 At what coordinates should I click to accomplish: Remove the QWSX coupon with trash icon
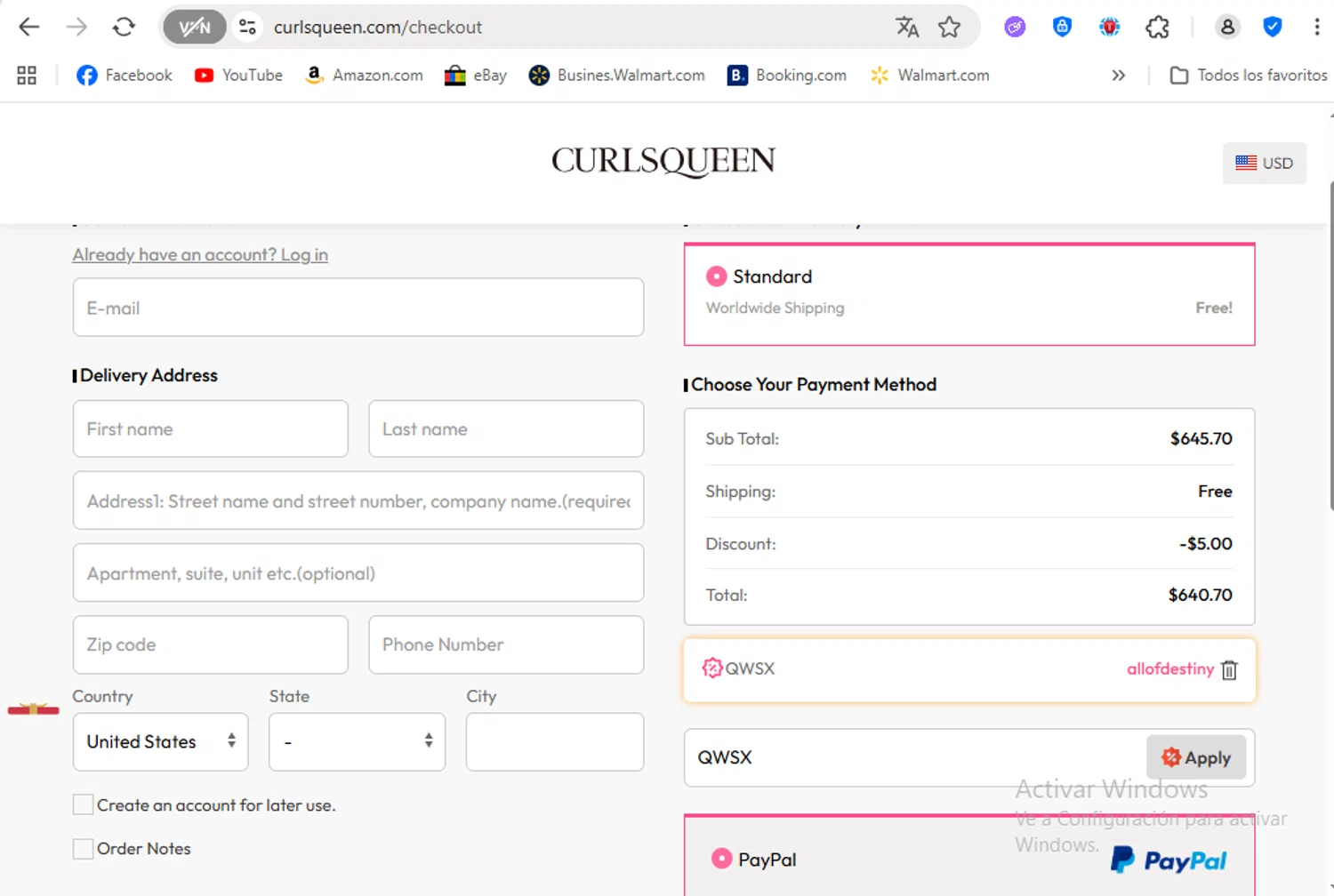[x=1229, y=669]
